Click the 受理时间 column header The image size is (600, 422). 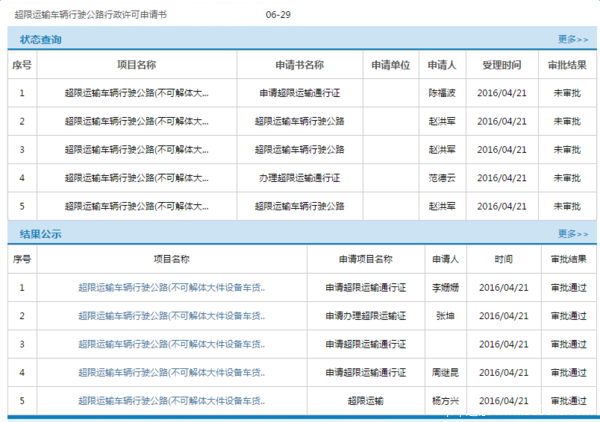pyautogui.click(x=502, y=65)
